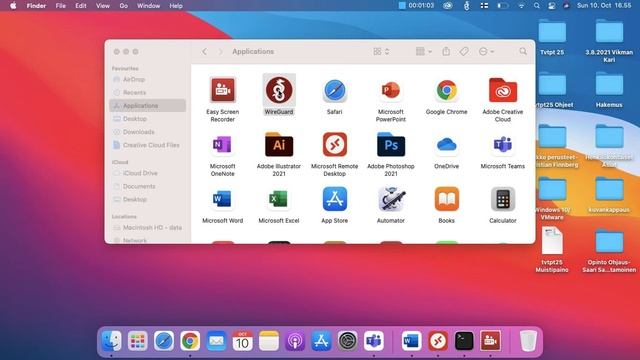Open Microsoft PowerPoint in Applications window
The image size is (640, 360).
pos(391,90)
